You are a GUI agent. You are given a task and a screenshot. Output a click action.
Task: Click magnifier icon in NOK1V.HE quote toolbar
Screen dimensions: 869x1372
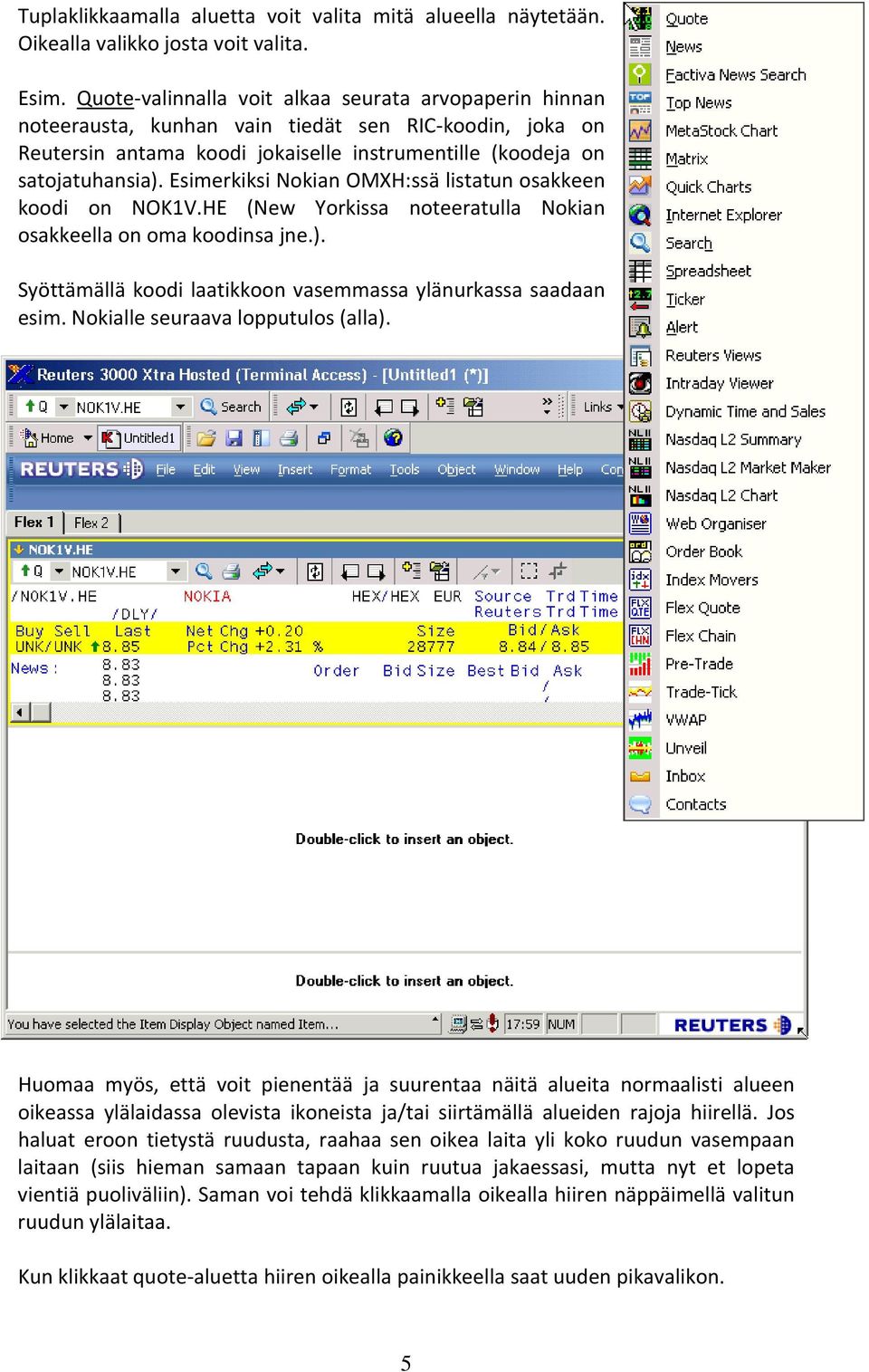point(204,571)
